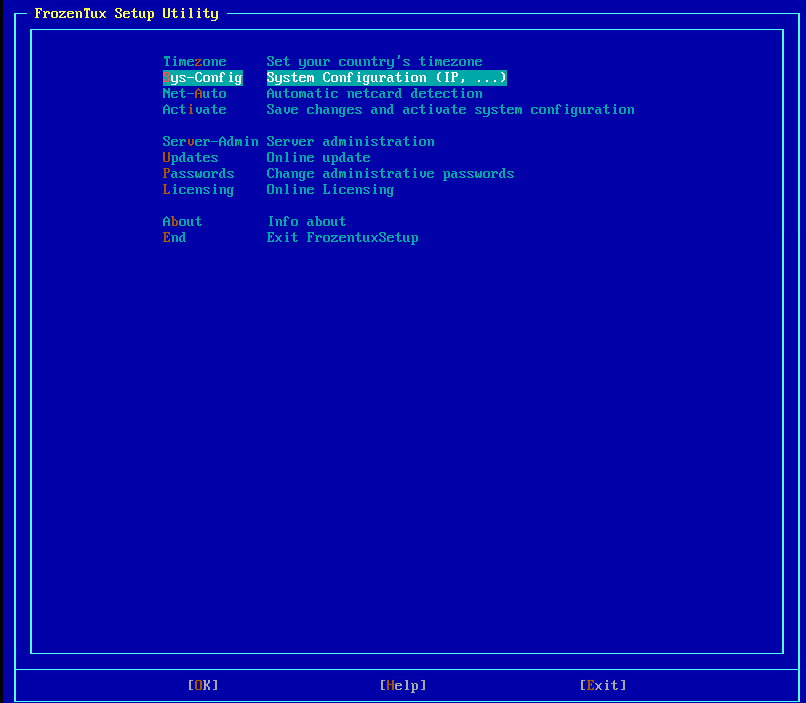Open the Passwords menu item

point(198,173)
